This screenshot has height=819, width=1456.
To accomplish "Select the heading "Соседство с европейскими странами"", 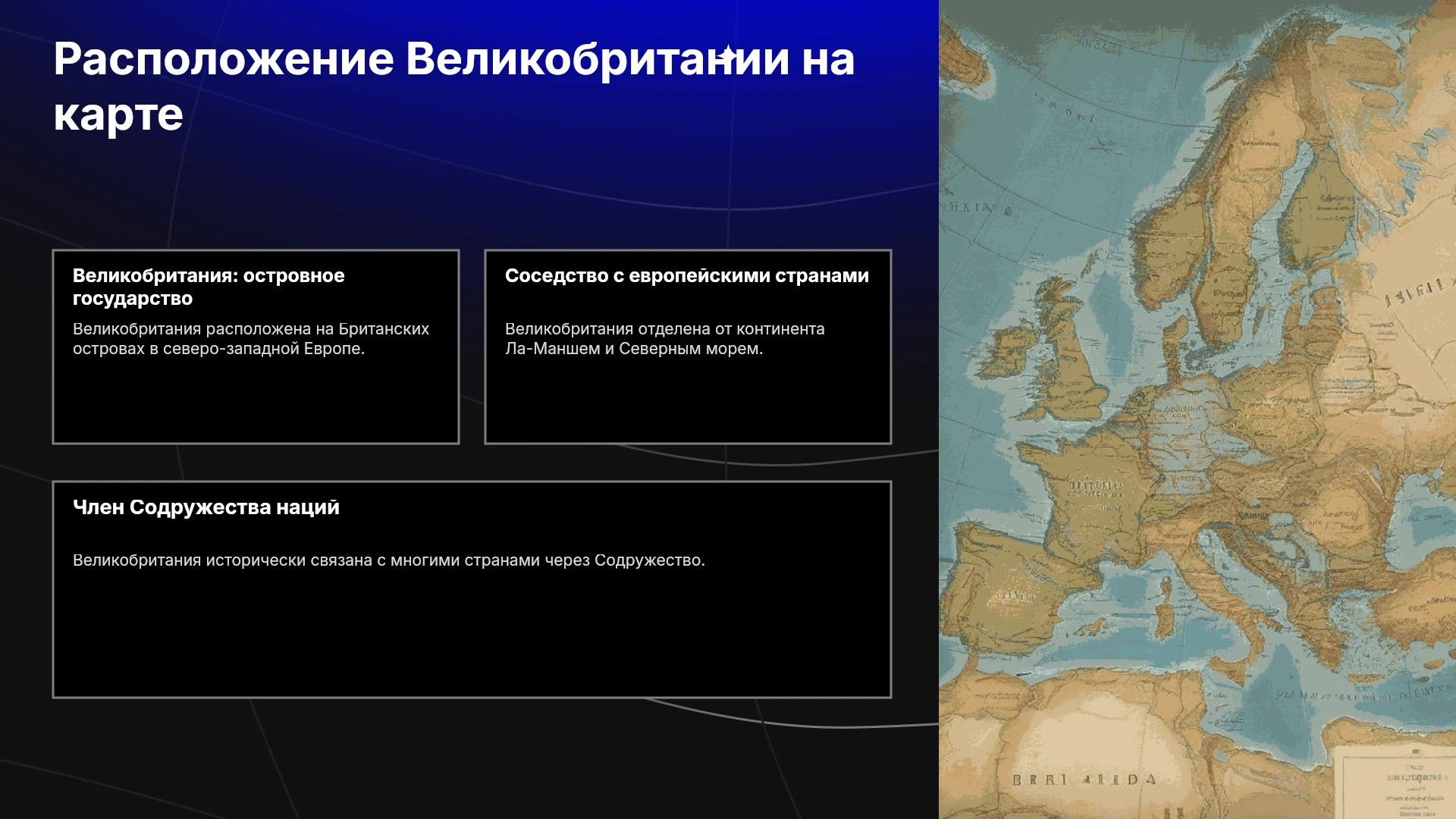I will (x=687, y=276).
